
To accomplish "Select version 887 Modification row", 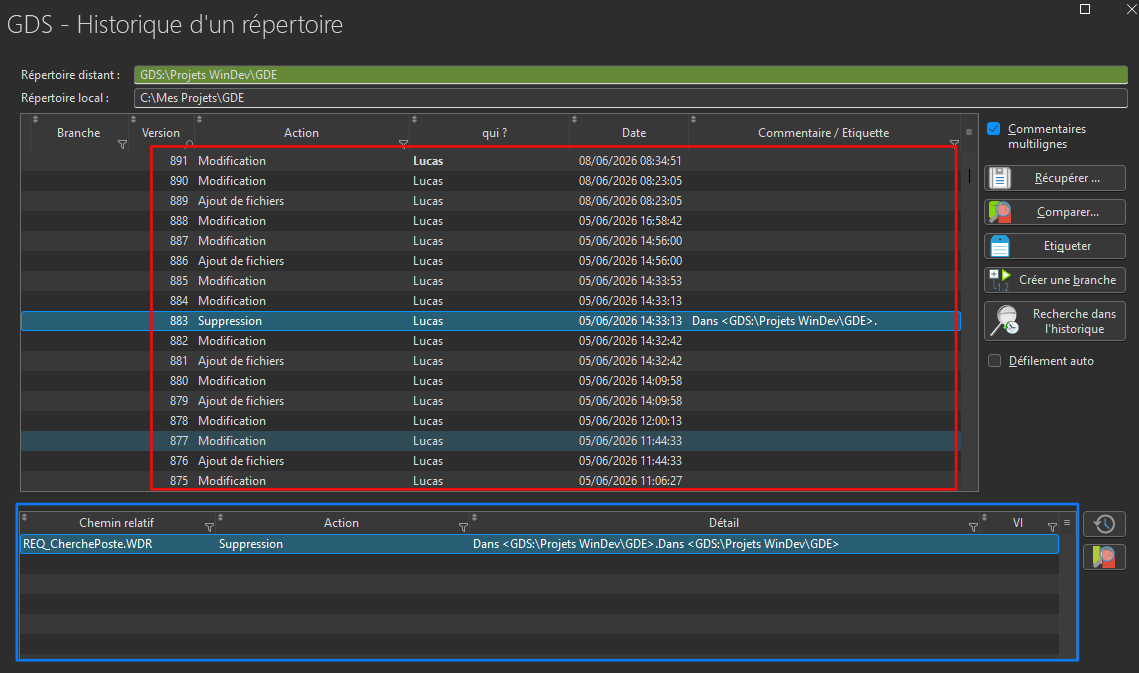I will tap(491, 241).
